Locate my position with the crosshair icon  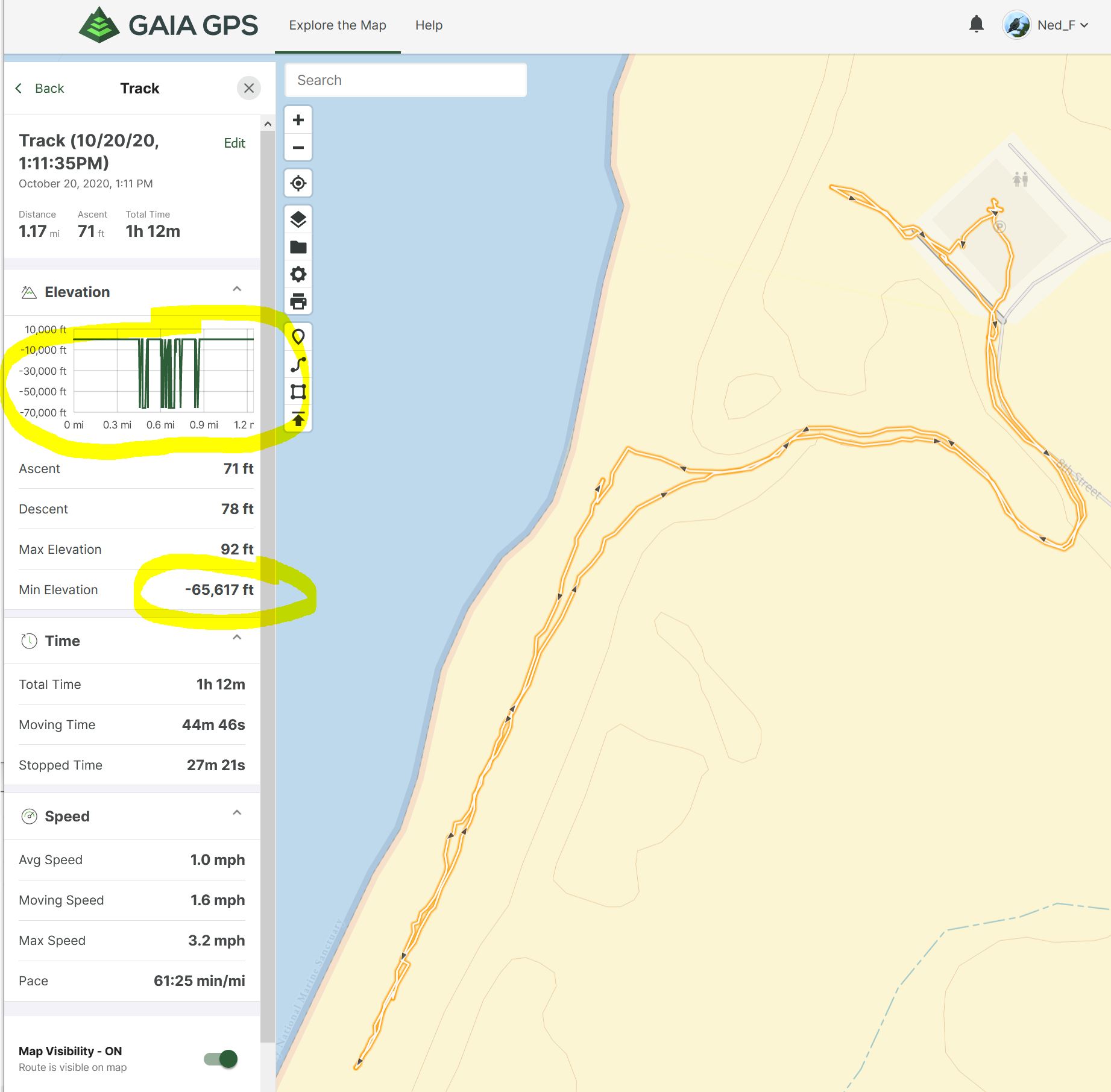pos(298,183)
